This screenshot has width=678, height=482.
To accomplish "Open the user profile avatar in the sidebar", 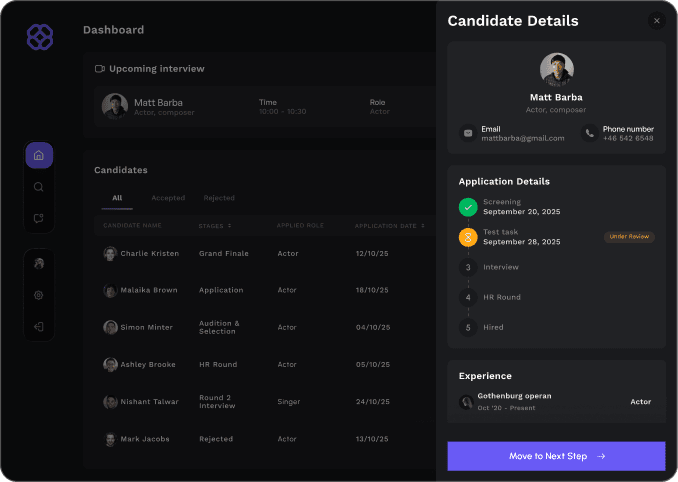I will 39,264.
